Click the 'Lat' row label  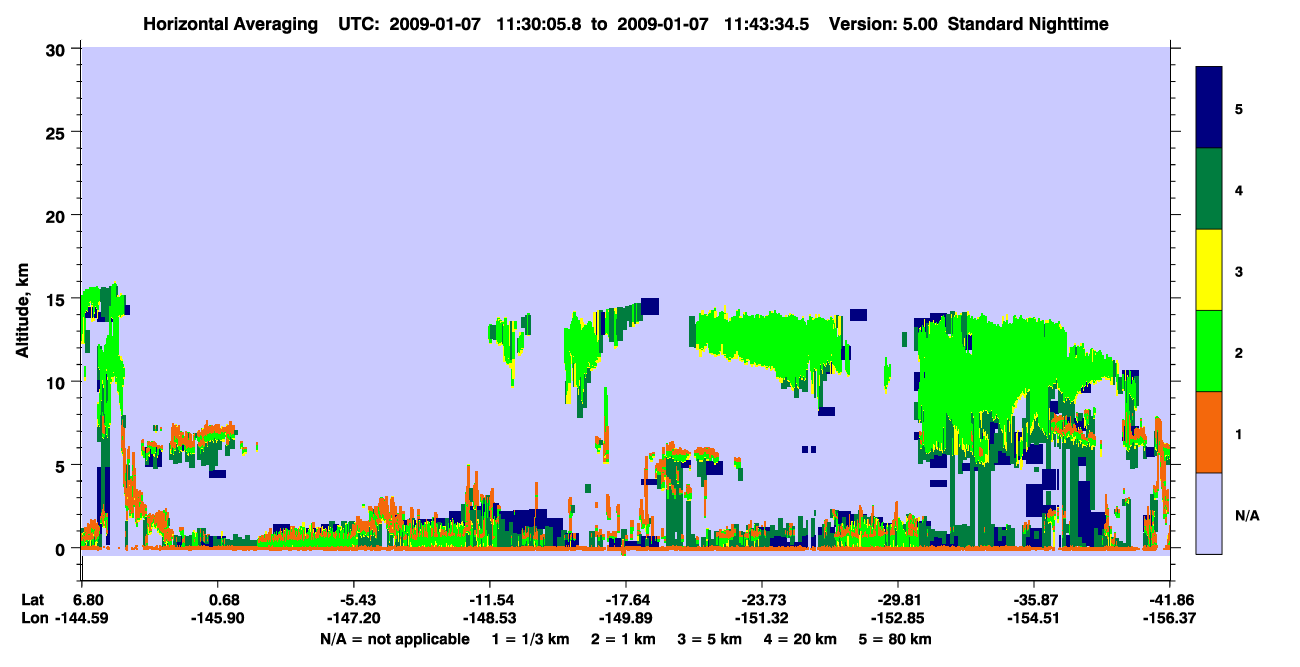[x=33, y=600]
